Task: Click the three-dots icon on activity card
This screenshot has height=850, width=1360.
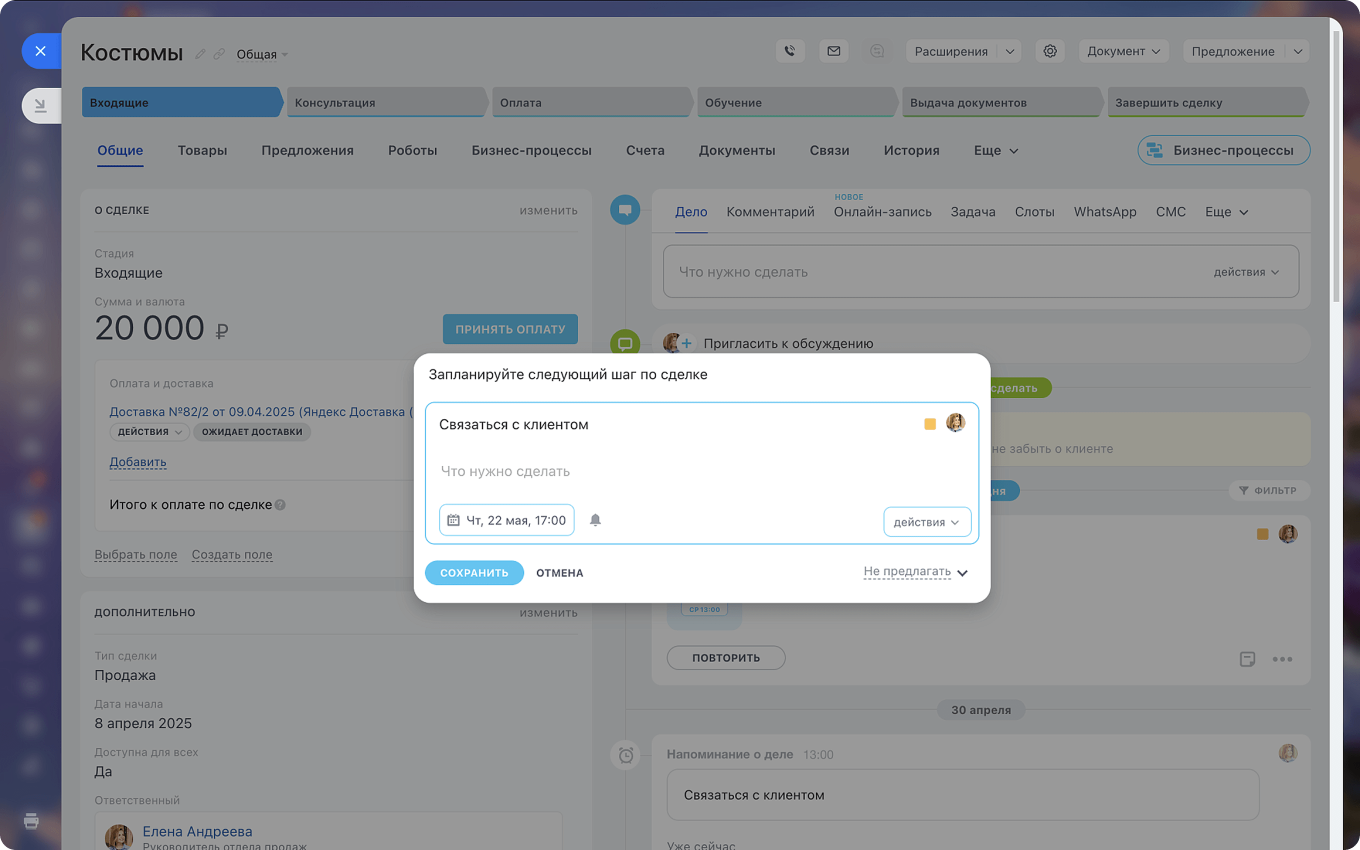Action: pos(1282,659)
